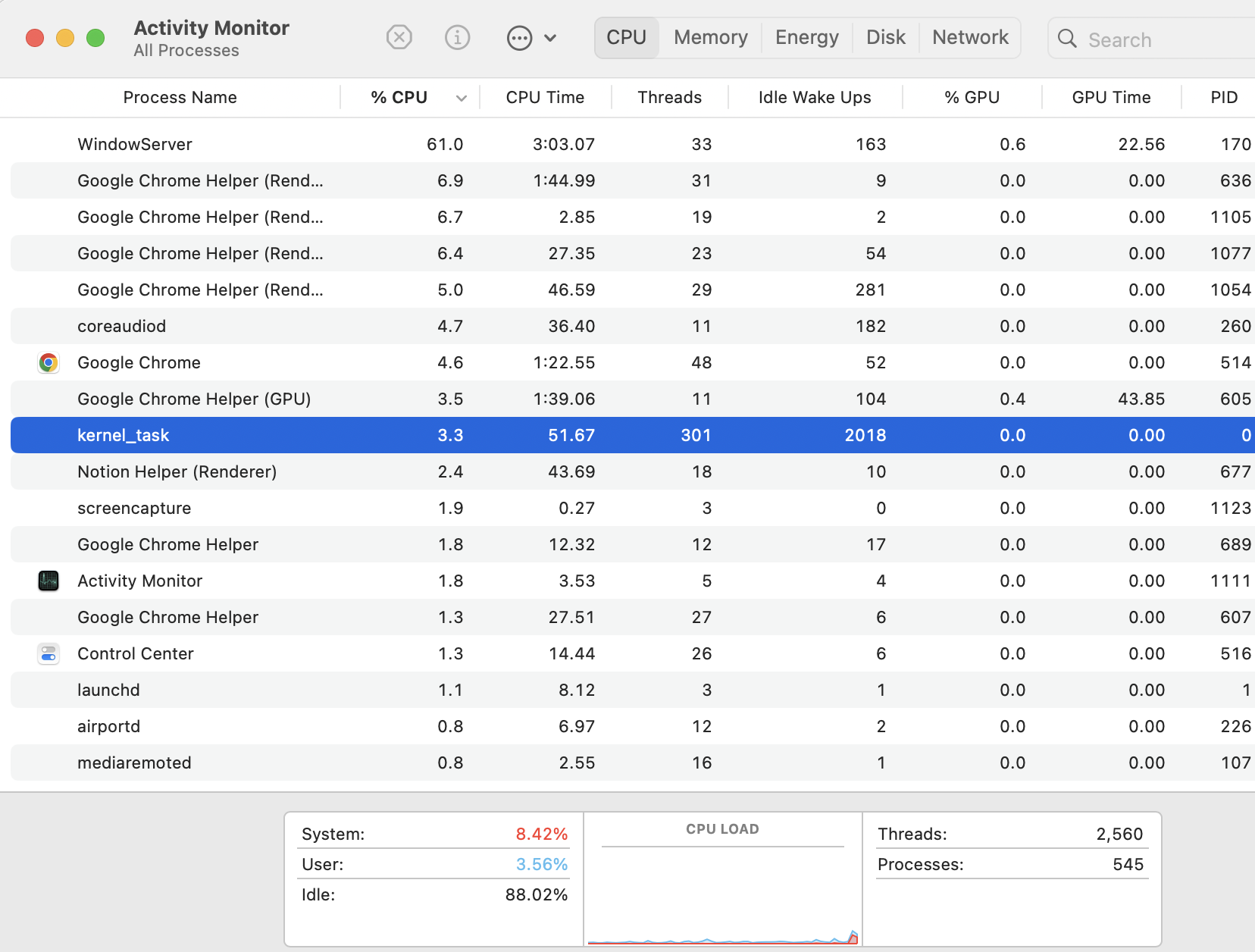The width and height of the screenshot is (1255, 952).
Task: Click WindowServer's 3:03.07 CPU time
Action: [564, 145]
